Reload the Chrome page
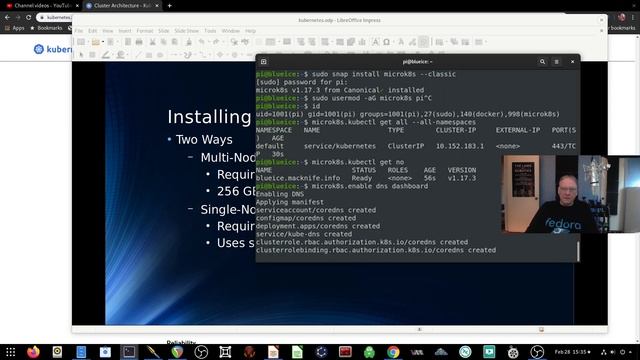The image size is (640, 360). click(29, 18)
